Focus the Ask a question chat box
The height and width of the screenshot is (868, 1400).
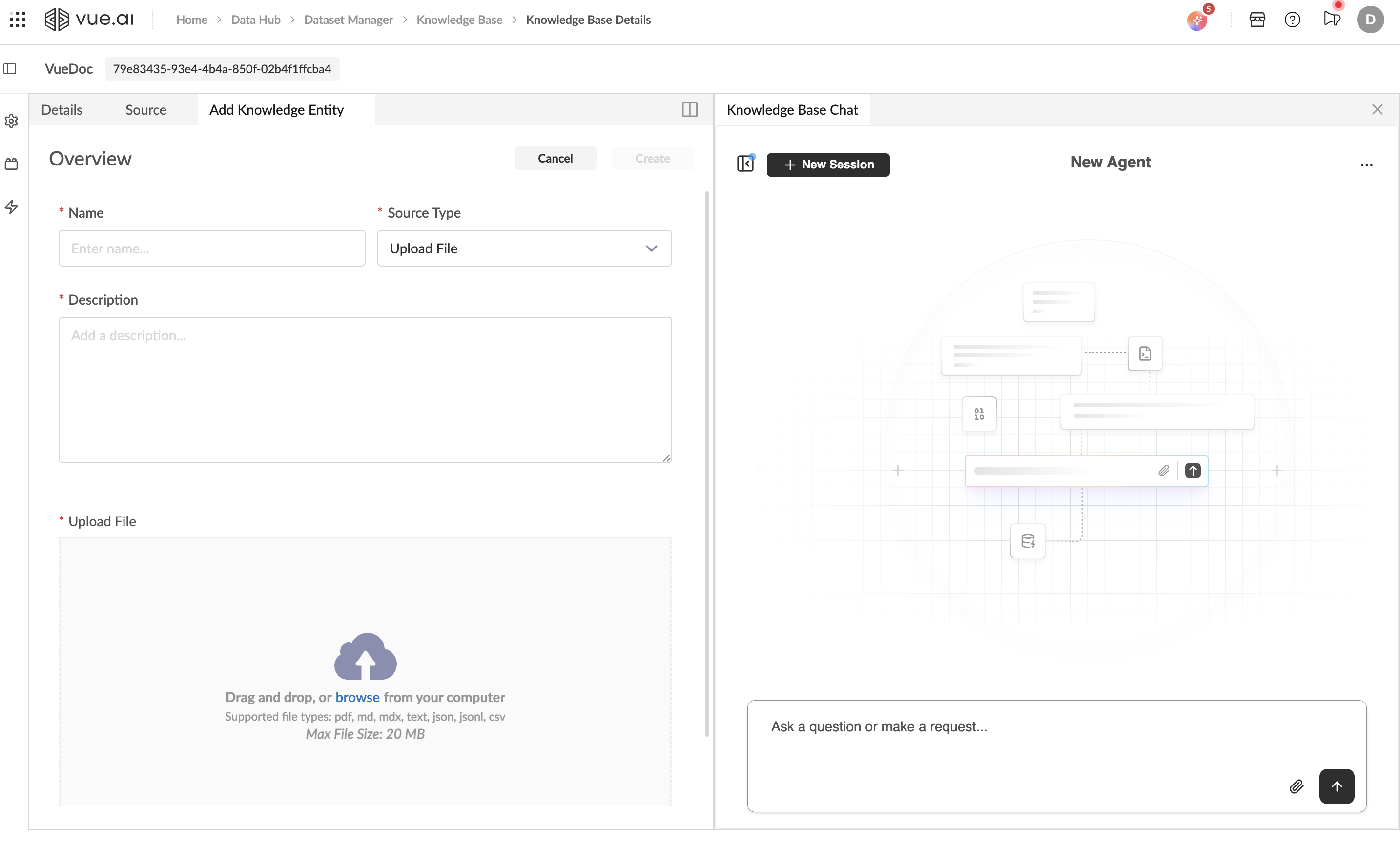coord(1057,756)
